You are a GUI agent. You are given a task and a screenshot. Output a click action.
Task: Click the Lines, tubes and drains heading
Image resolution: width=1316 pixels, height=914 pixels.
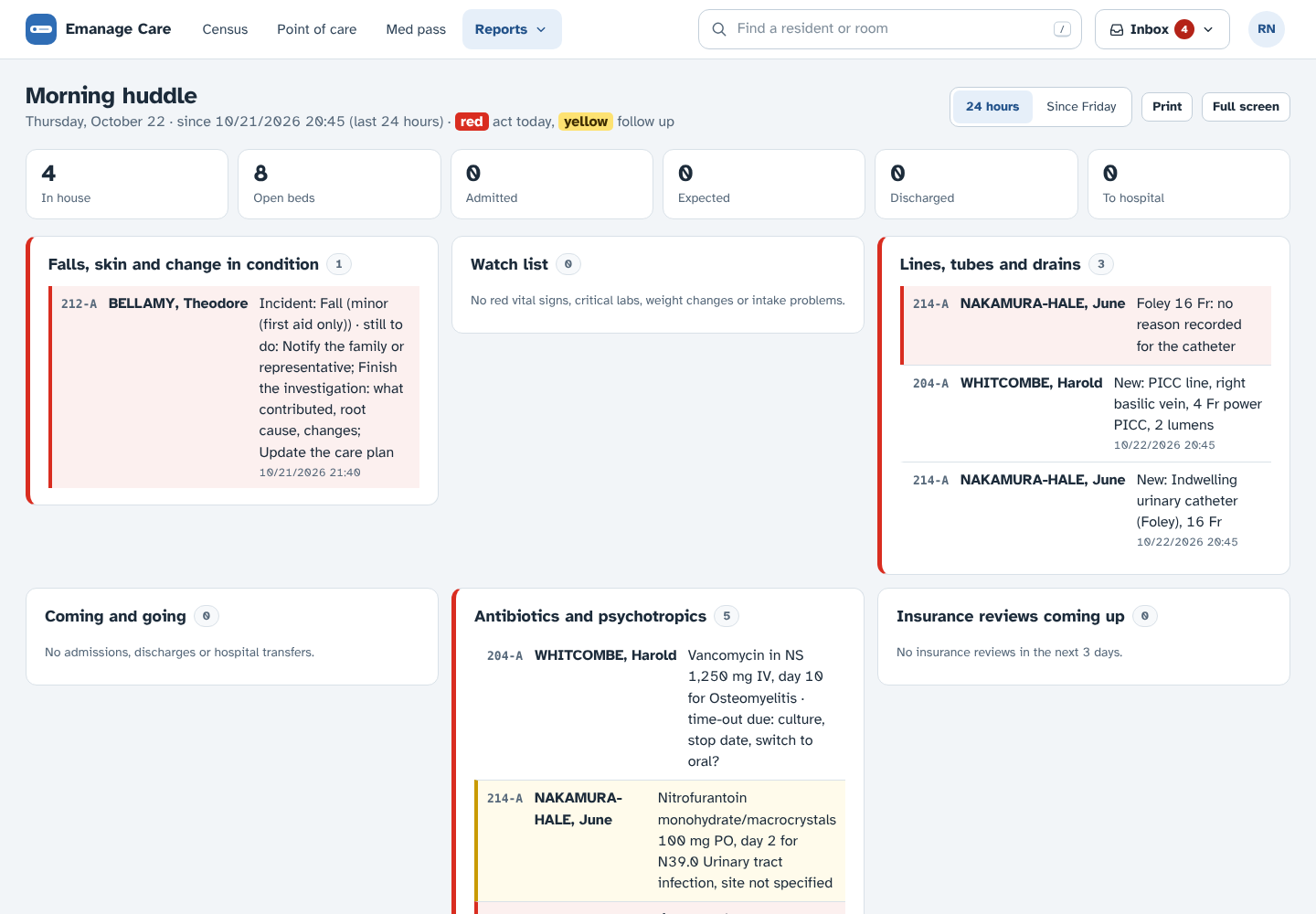[990, 264]
